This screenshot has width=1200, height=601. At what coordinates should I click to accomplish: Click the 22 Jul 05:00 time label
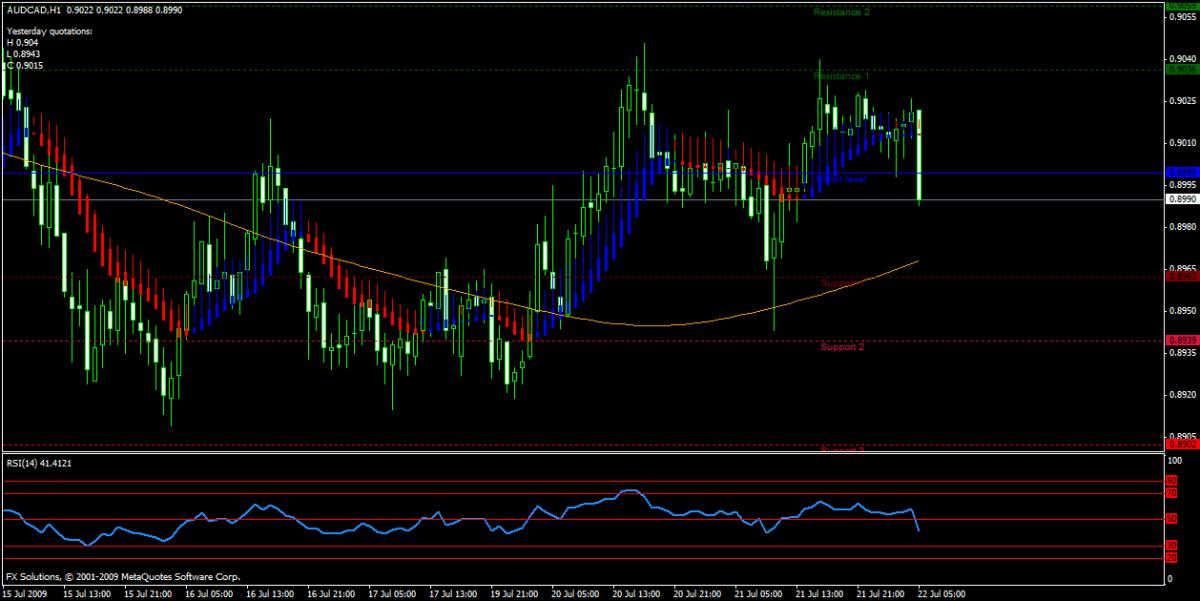(x=940, y=592)
